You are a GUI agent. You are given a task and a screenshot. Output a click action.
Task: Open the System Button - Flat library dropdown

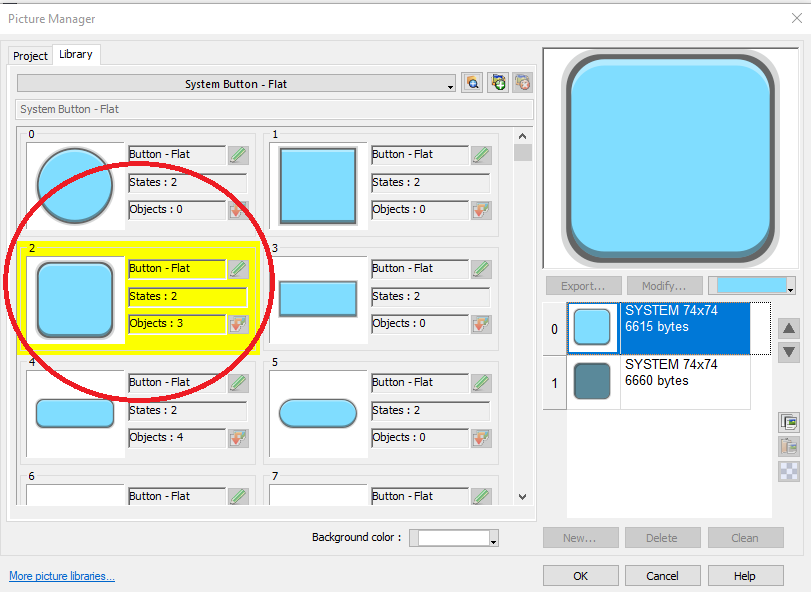[236, 84]
